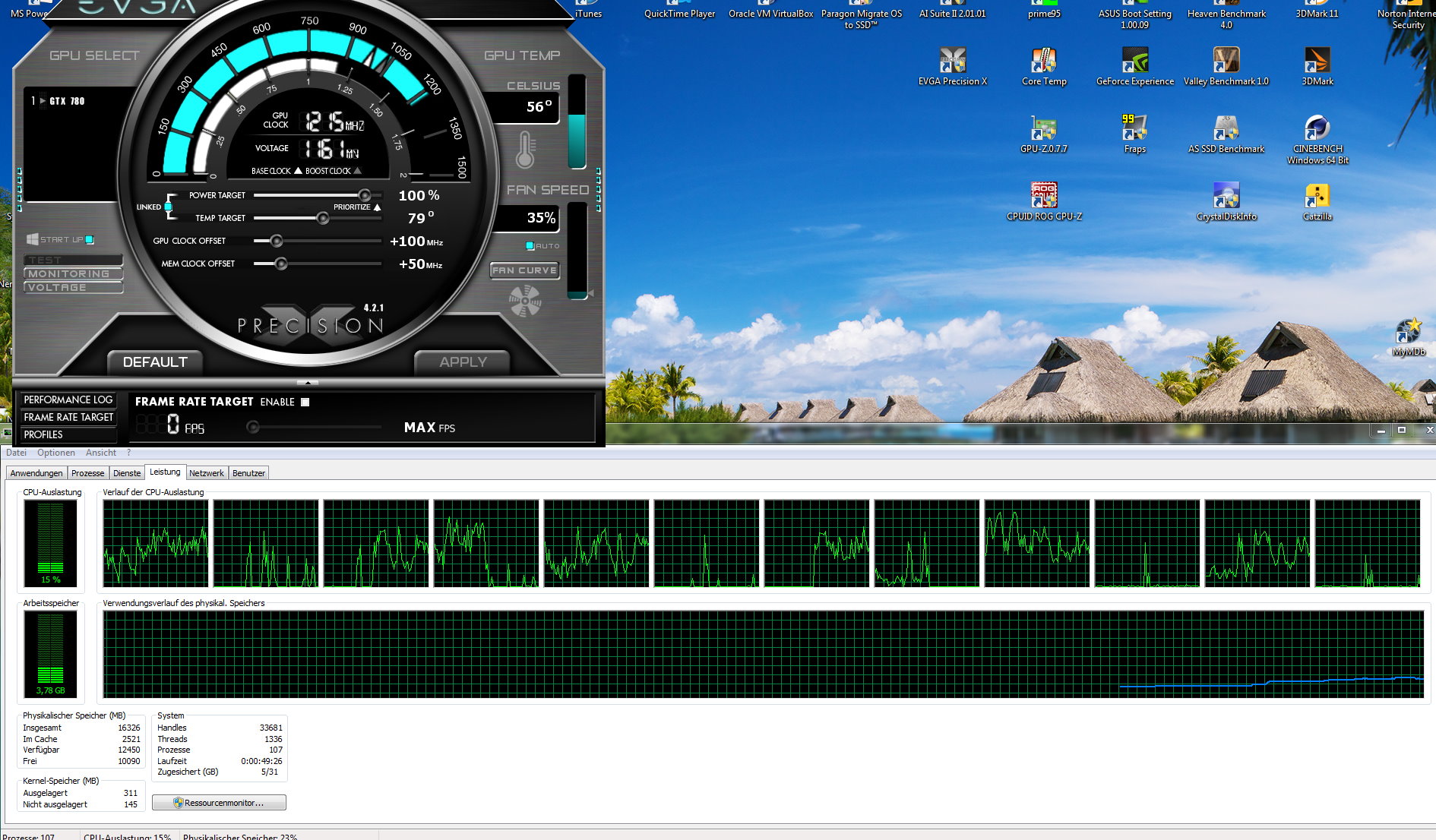Launch ASUS Boot Setting 1.00.09 shortcut

[1134, 15]
